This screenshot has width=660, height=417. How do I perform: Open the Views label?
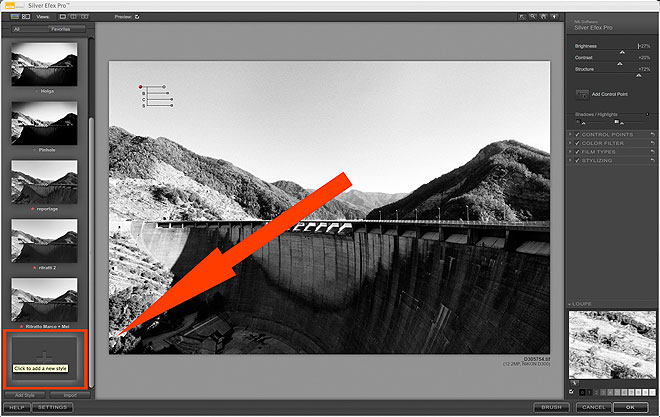43,17
